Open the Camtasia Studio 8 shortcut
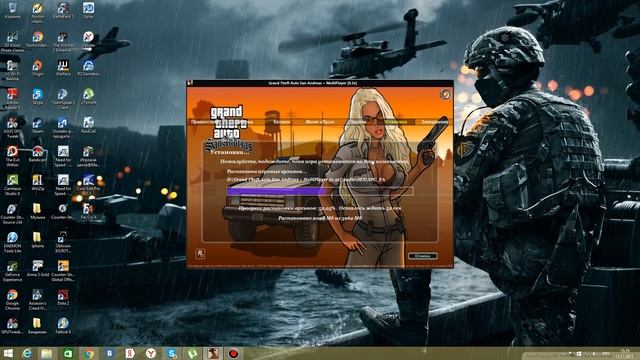This screenshot has width=640, height=360. [12, 184]
